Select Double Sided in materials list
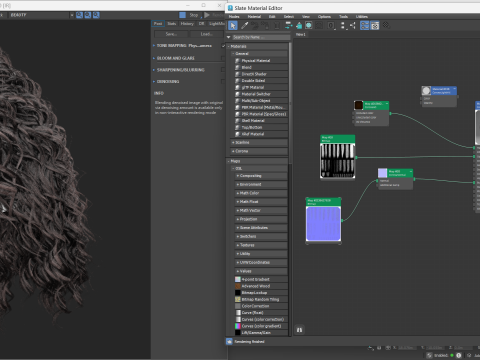This screenshot has height=360, width=480. coord(261,81)
